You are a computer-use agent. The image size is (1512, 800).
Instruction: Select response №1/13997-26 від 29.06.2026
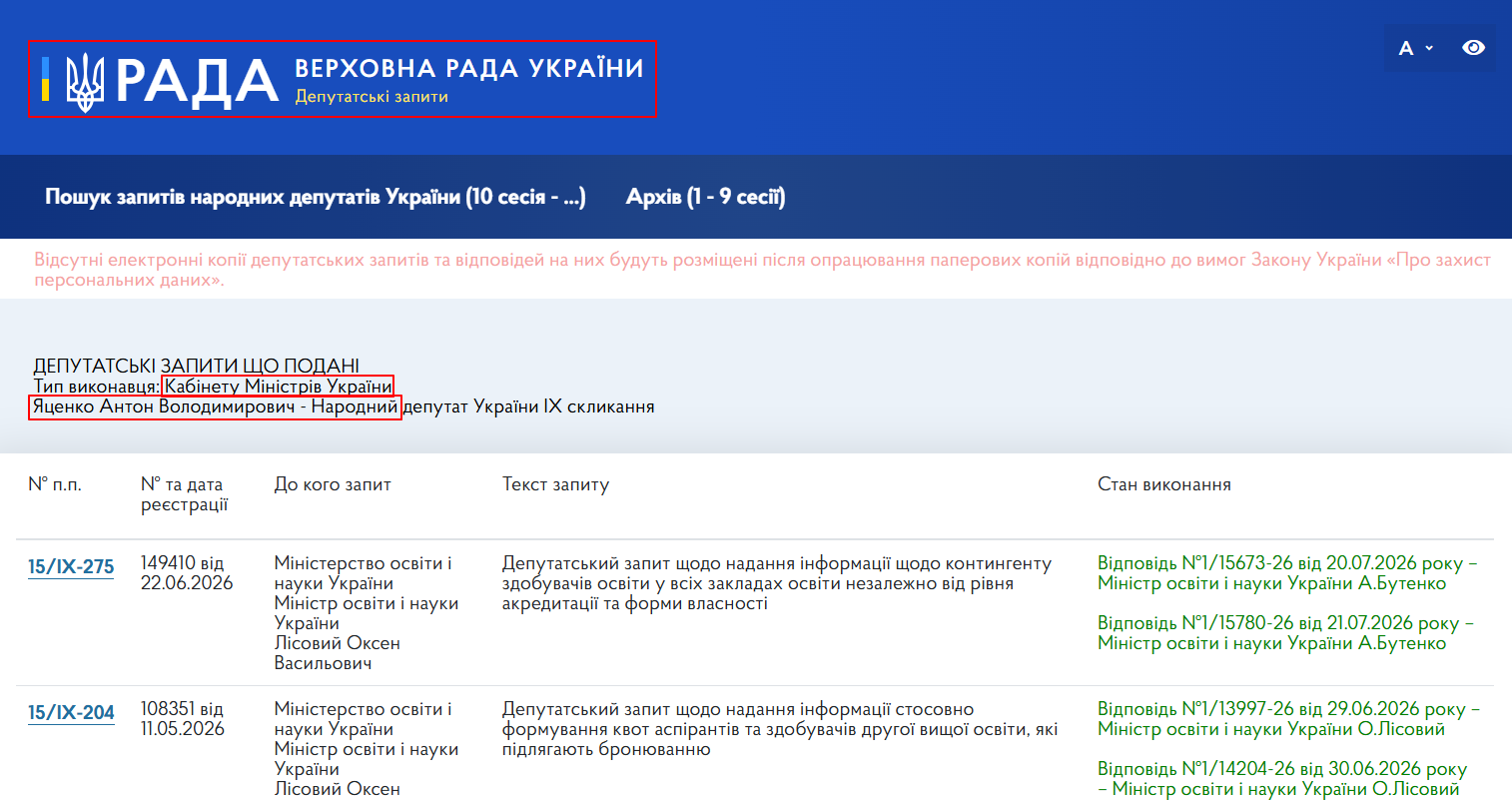(1288, 719)
